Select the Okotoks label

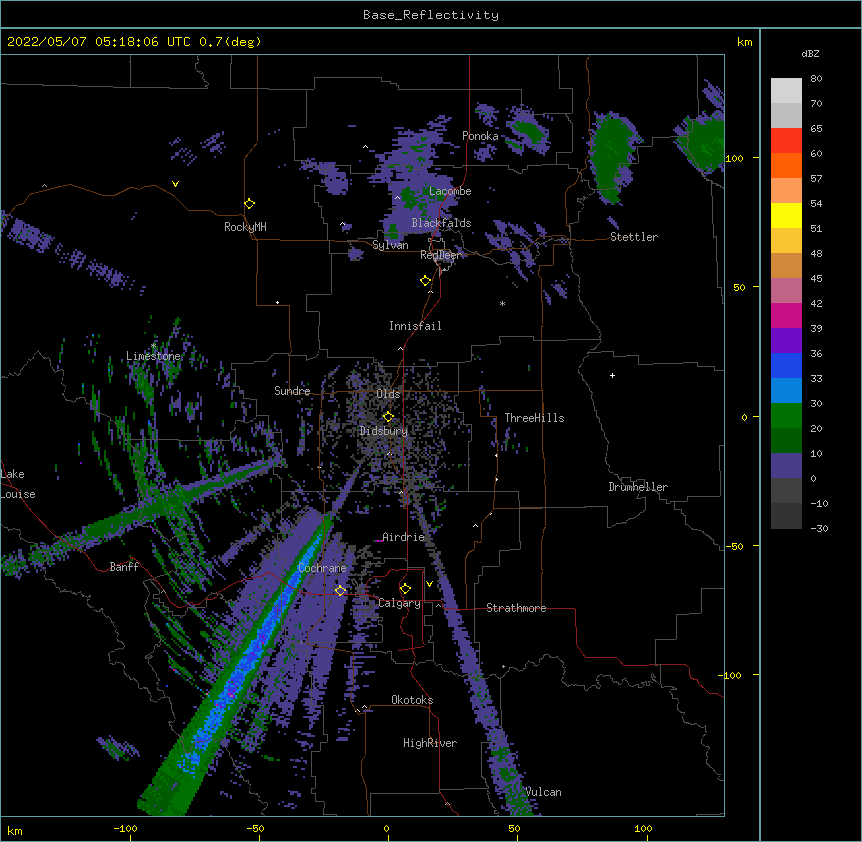pyautogui.click(x=412, y=700)
